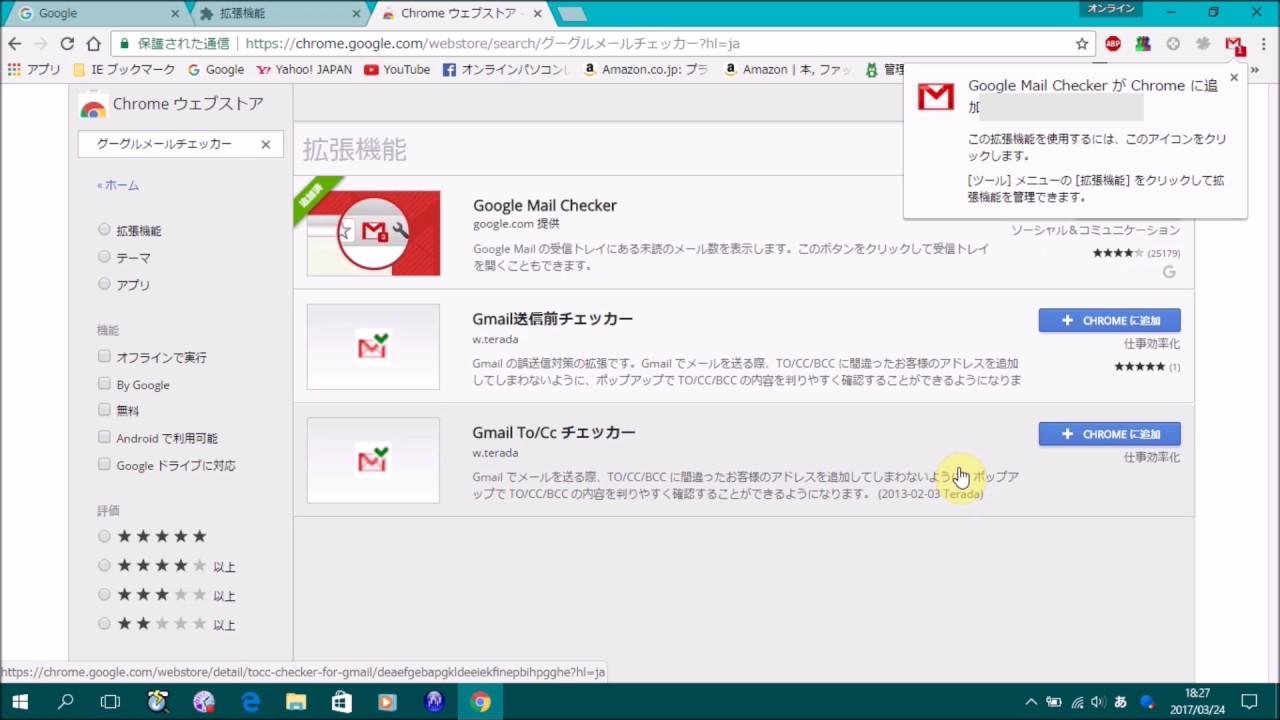Viewport: 1280px width, 720px height.
Task: Launch Microsoft Edge from taskbar
Action: pyautogui.click(x=250, y=702)
